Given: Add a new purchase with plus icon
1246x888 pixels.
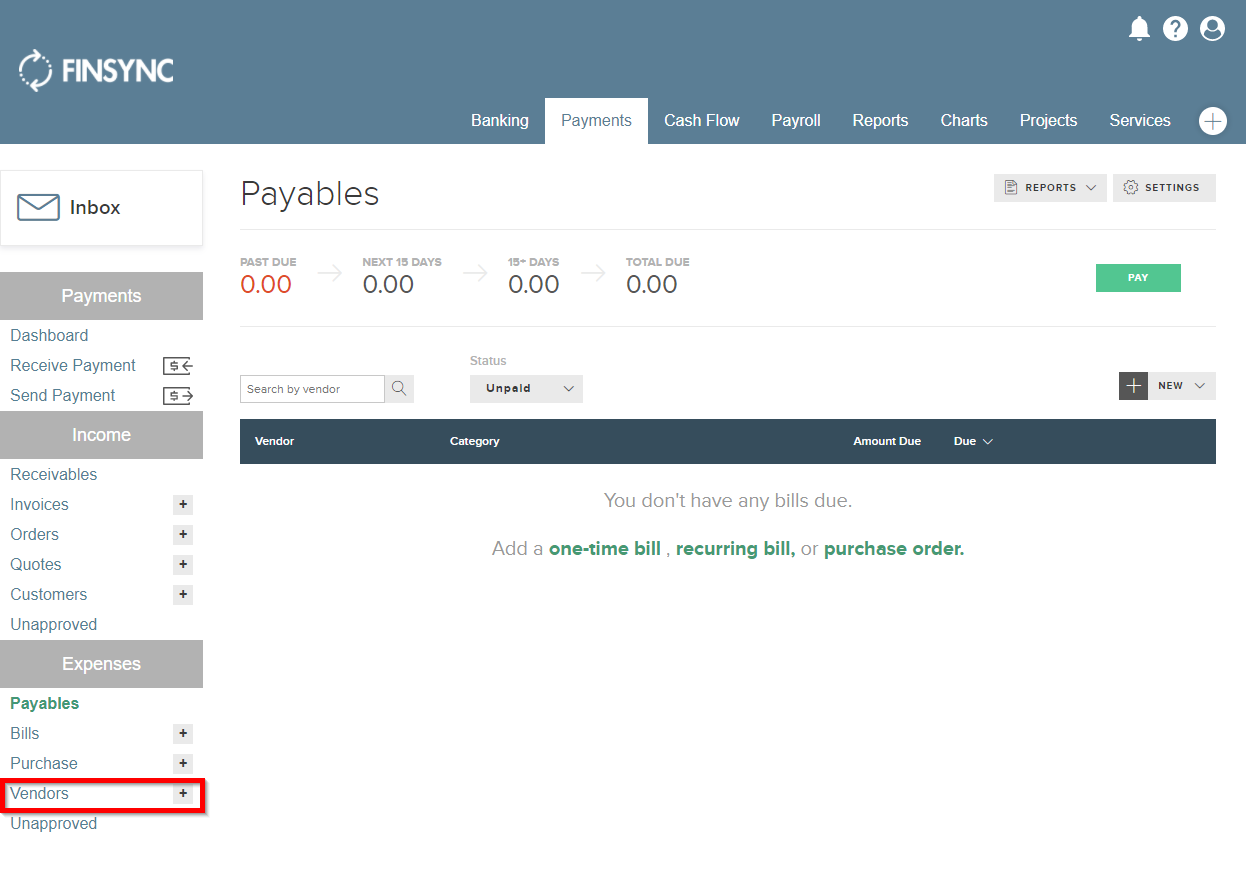Looking at the screenshot, I should pyautogui.click(x=183, y=764).
